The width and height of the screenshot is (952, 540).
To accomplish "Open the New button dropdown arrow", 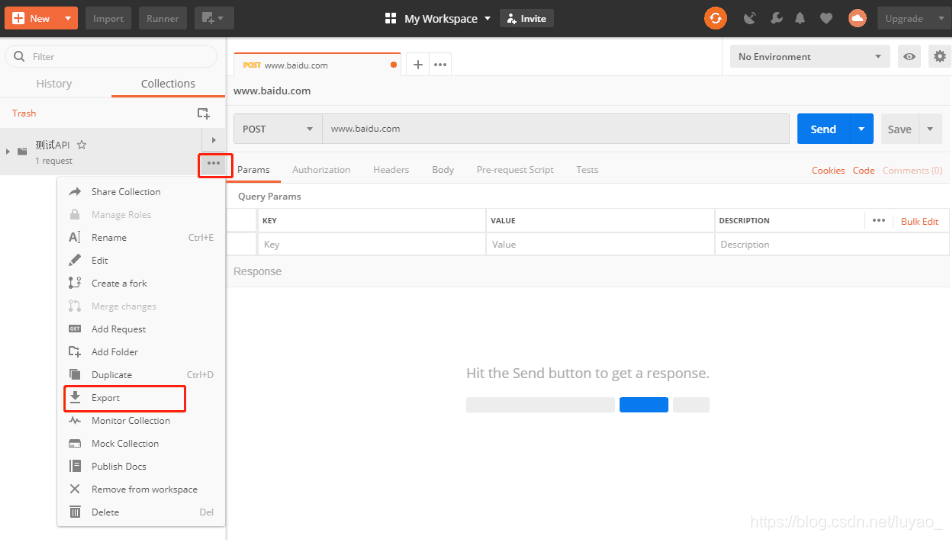I will click(x=68, y=18).
